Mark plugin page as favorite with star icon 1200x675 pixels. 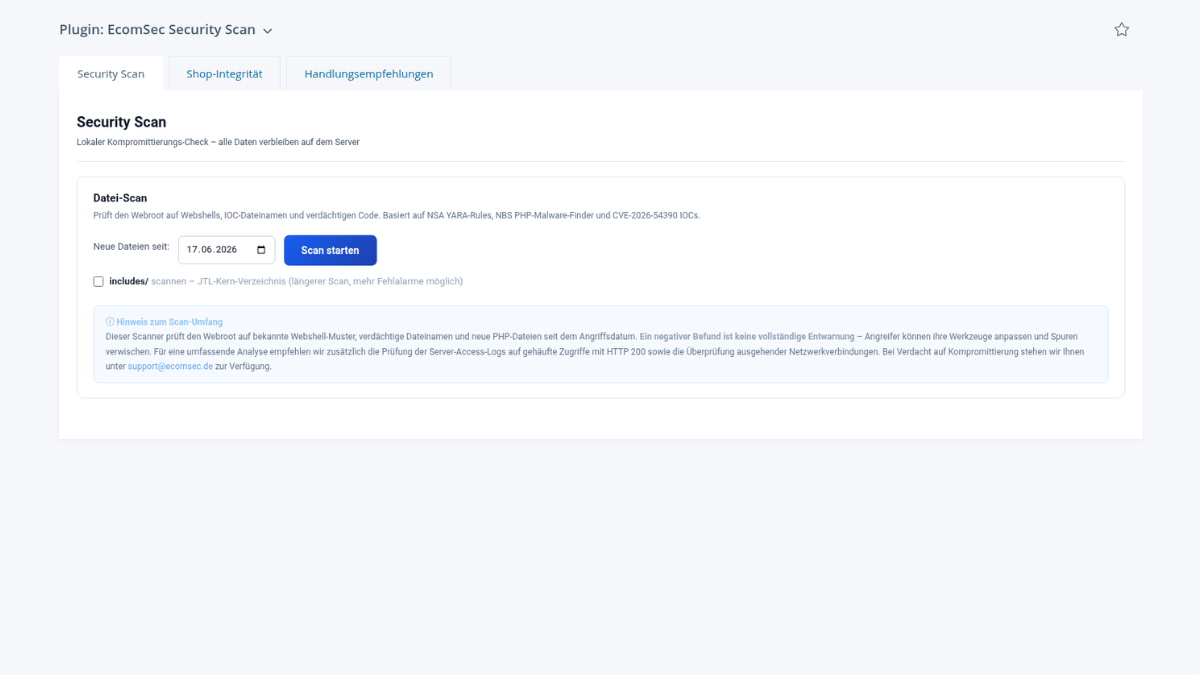pyautogui.click(x=1121, y=30)
